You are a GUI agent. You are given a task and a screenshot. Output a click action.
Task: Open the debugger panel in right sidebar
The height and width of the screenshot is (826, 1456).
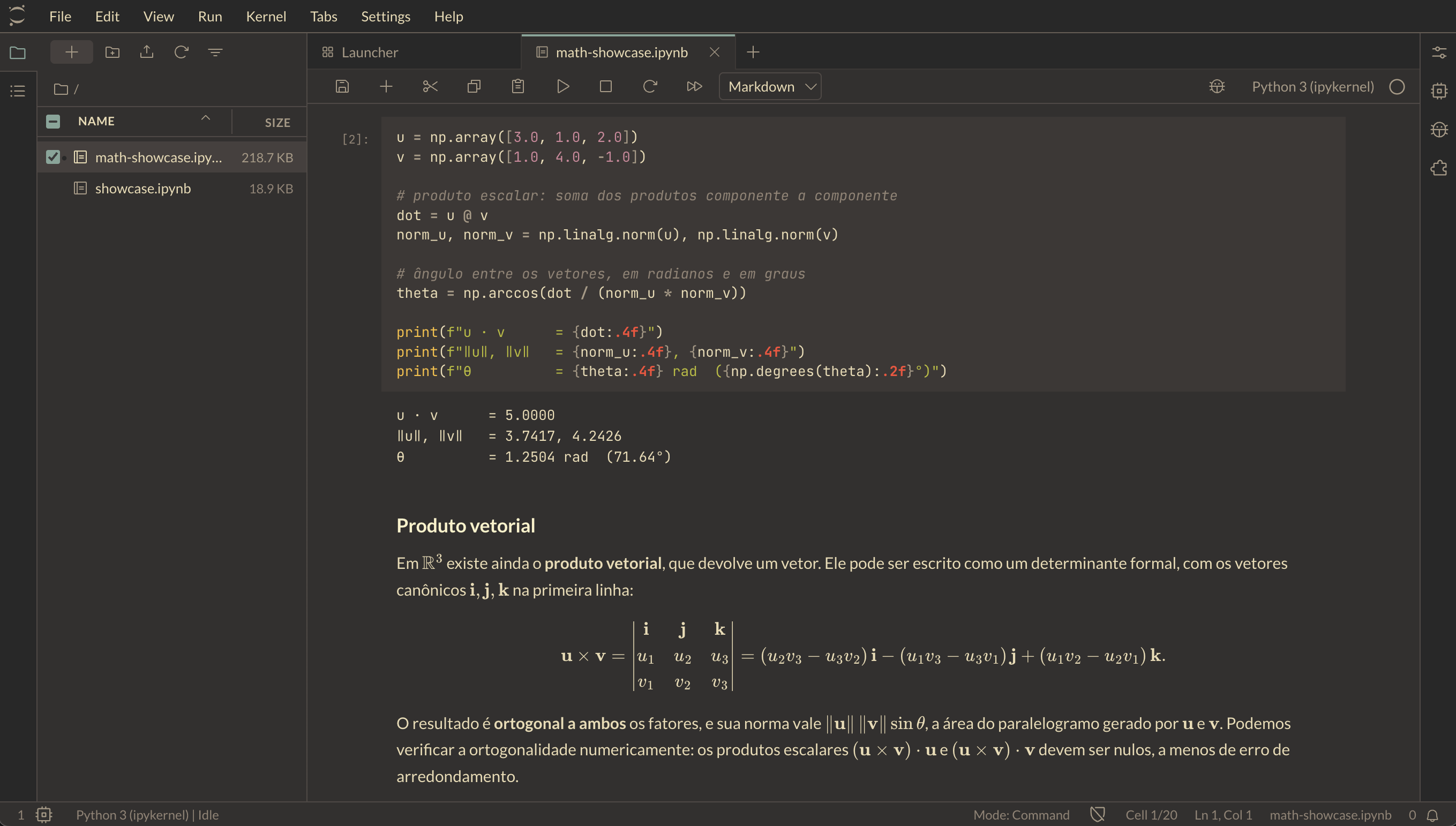click(1438, 129)
